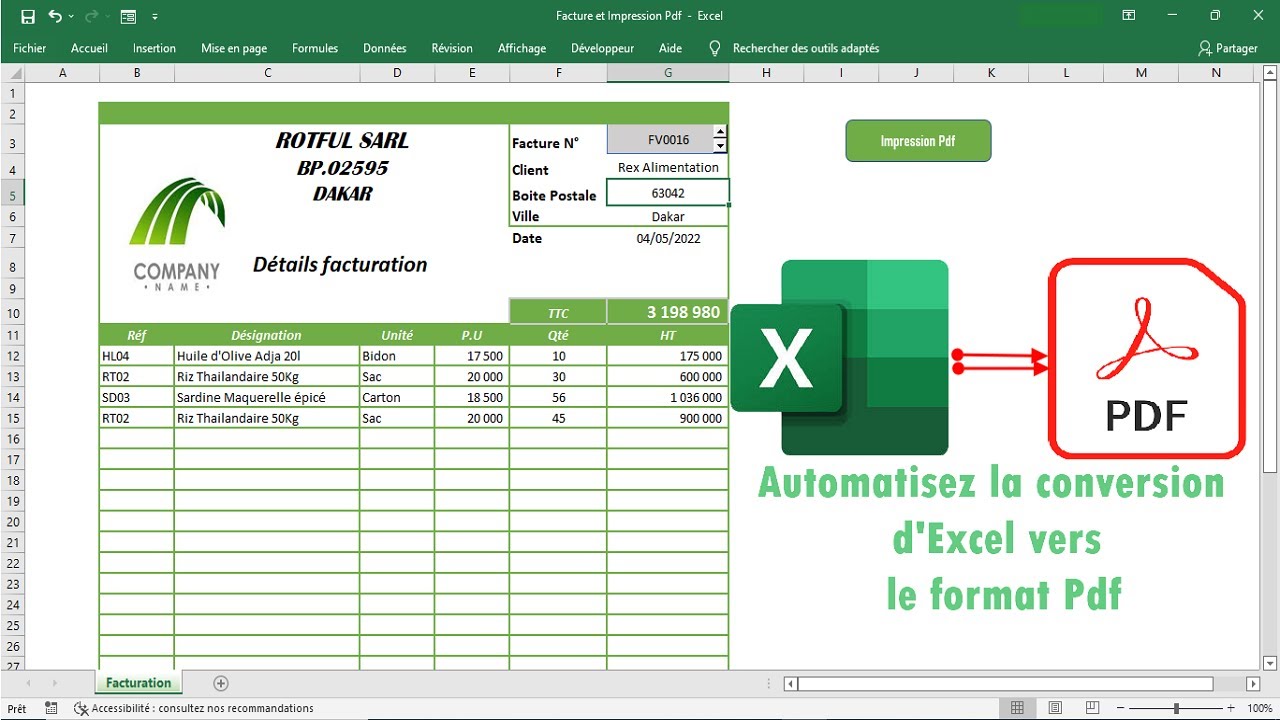Image resolution: width=1280 pixels, height=720 pixels.
Task: Switch to the Accueil tab
Action: (89, 48)
